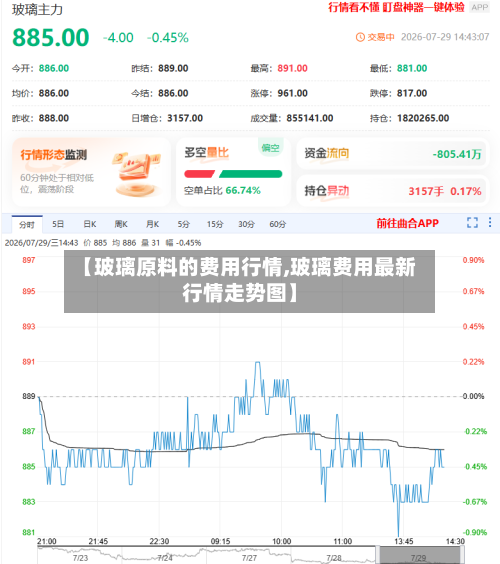Click the 885.00 current price
The height and width of the screenshot is (564, 500).
51,37
